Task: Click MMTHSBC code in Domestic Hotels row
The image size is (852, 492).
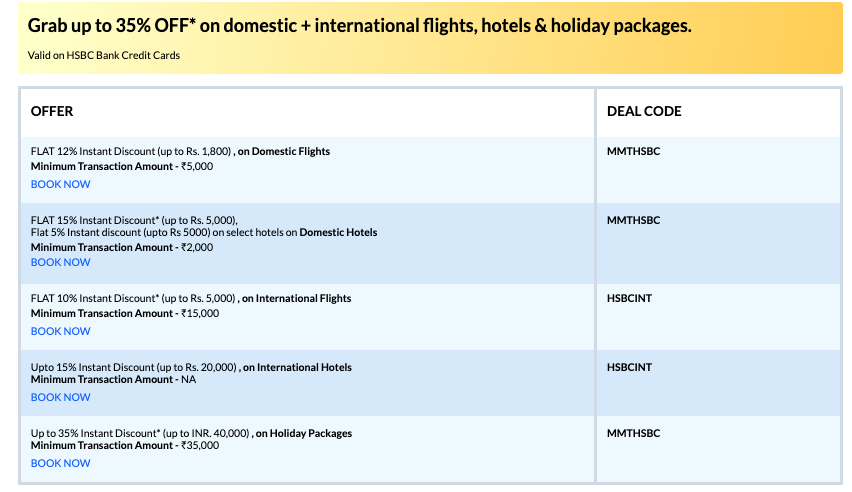Action: pyautogui.click(x=633, y=220)
